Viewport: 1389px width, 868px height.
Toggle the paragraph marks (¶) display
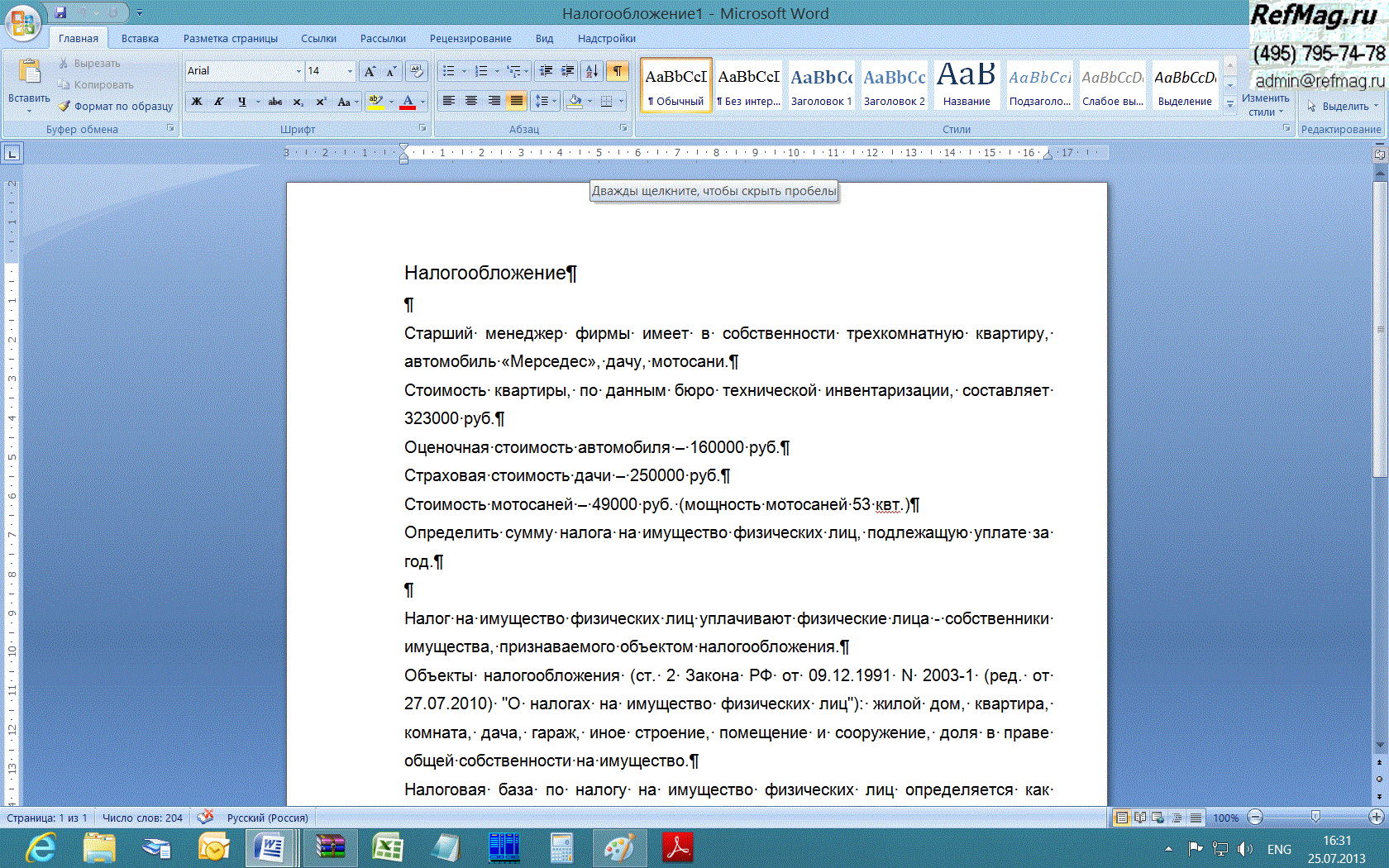618,71
